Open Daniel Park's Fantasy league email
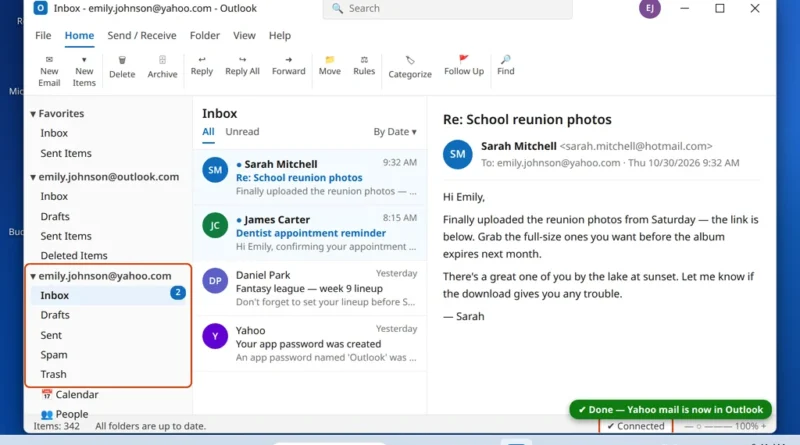This screenshot has width=800, height=445. click(x=310, y=288)
